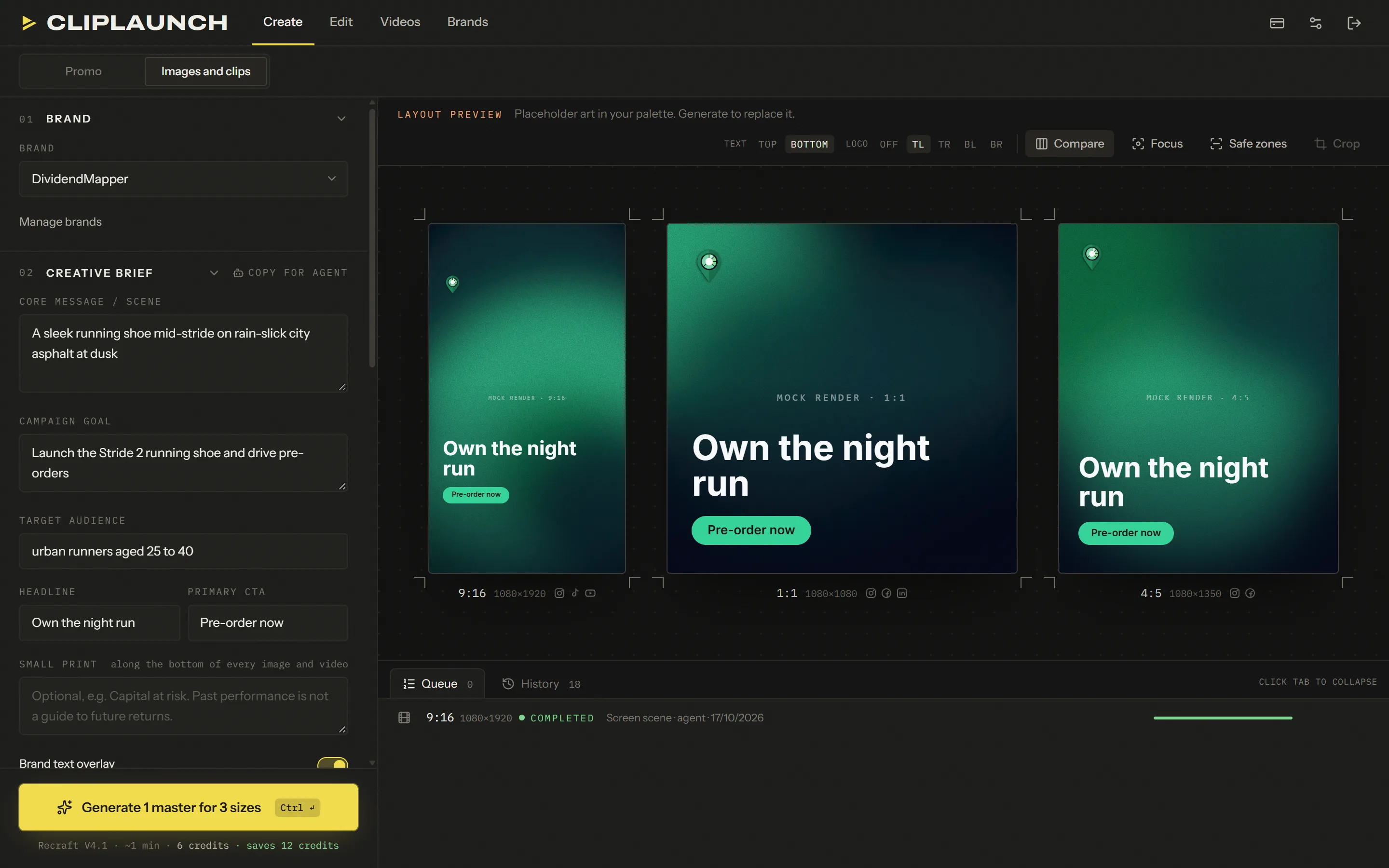
Task: Click the film icon in completed row
Action: [x=404, y=718]
